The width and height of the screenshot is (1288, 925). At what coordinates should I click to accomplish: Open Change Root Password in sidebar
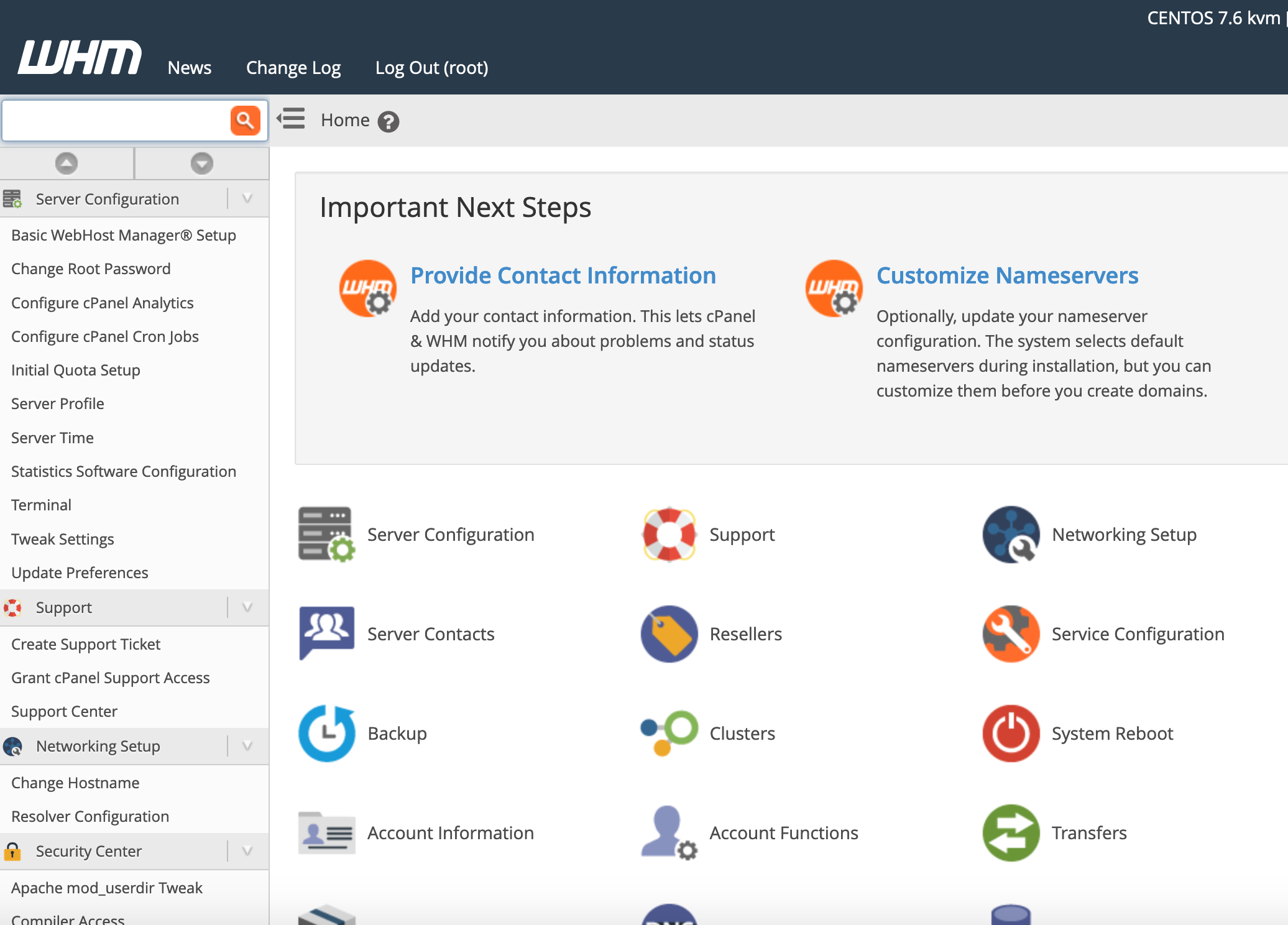click(x=91, y=269)
